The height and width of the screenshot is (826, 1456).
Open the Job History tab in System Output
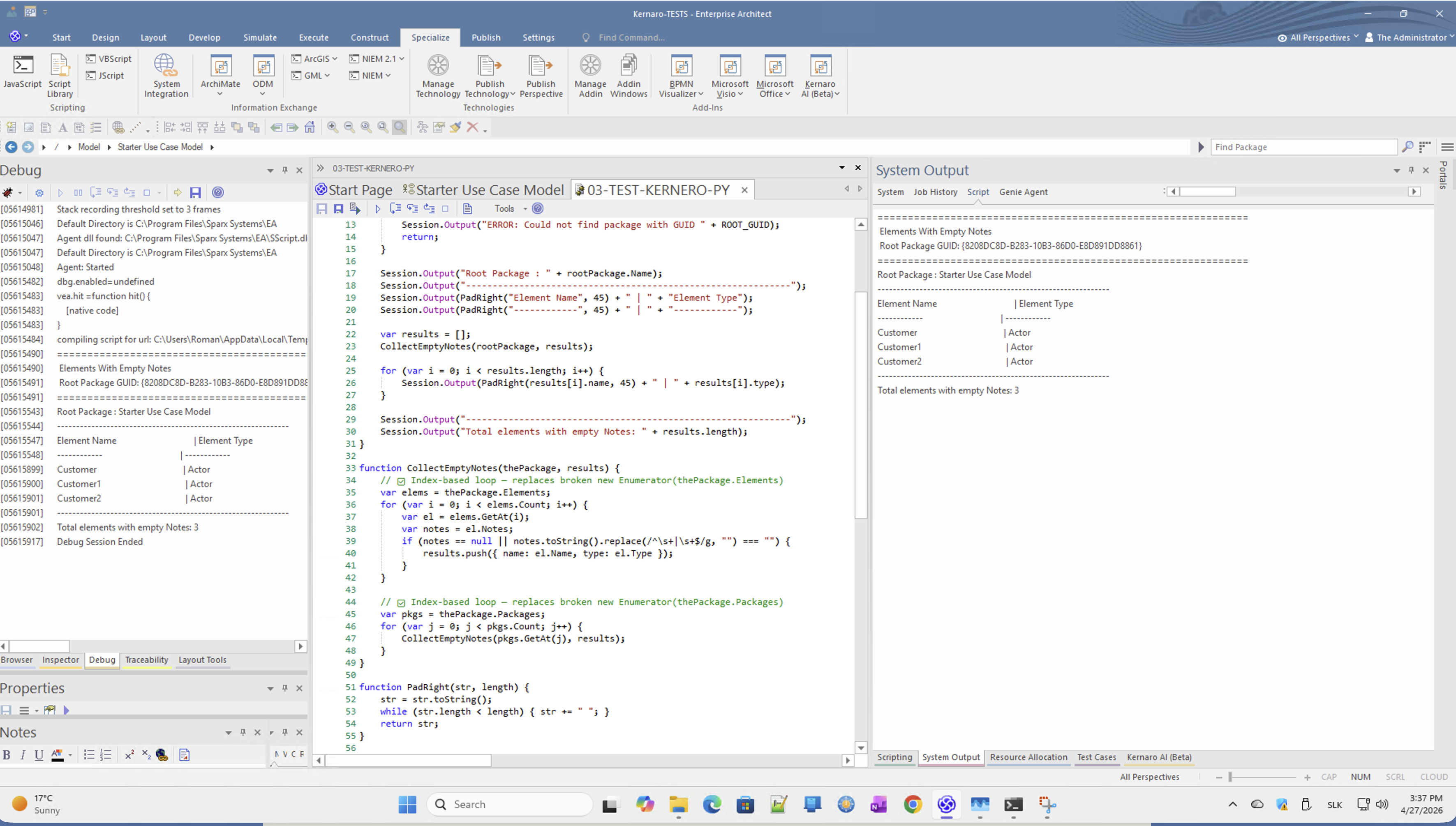[x=935, y=192]
